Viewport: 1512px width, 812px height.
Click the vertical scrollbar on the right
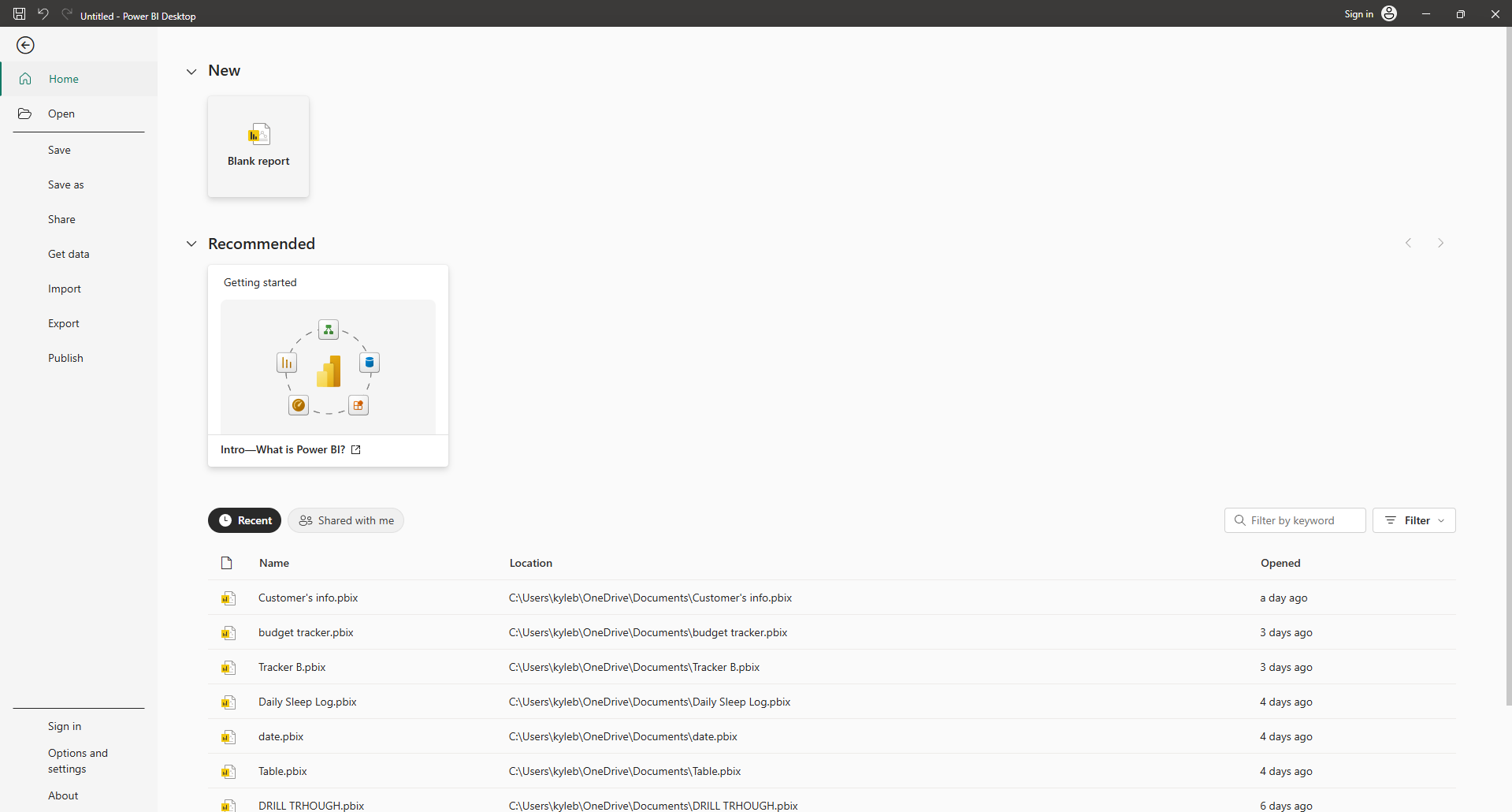1508,367
